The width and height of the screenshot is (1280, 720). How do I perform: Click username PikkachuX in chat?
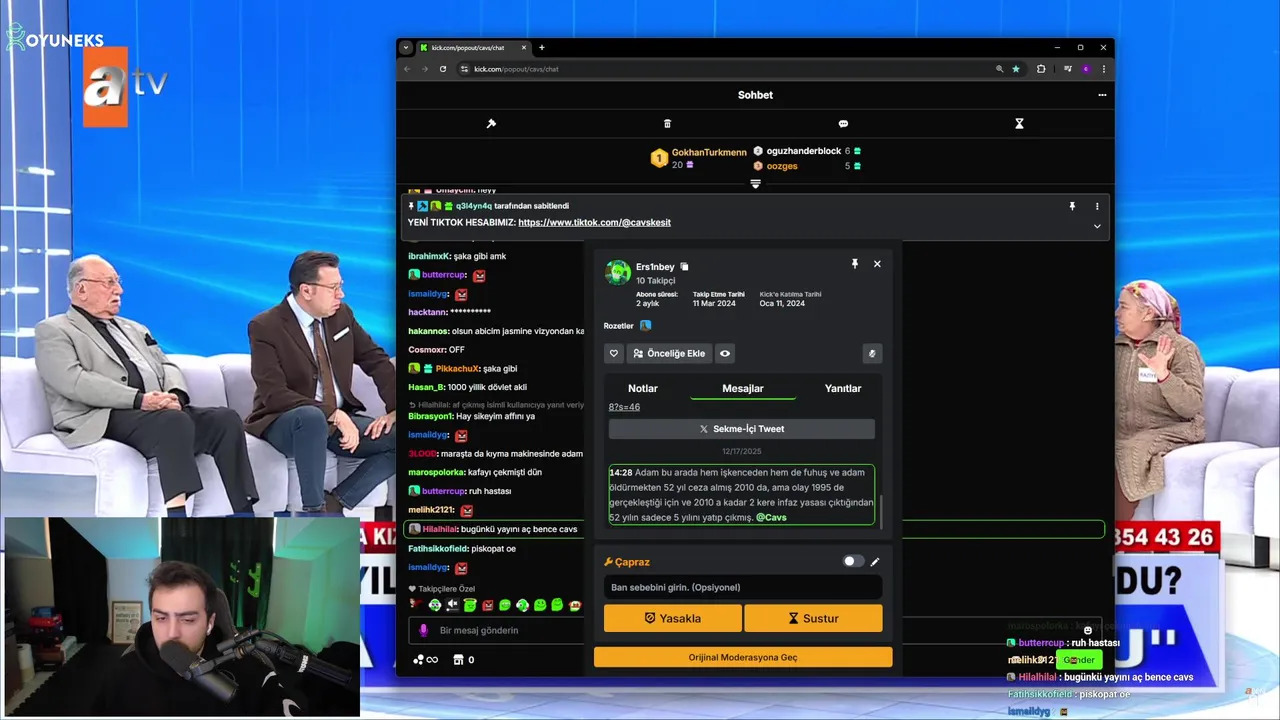(458, 368)
